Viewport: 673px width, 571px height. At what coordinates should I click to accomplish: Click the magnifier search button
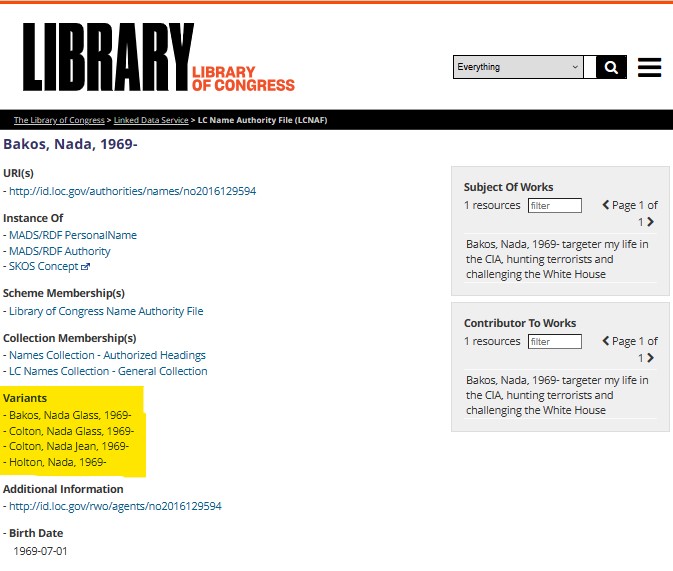tap(611, 67)
